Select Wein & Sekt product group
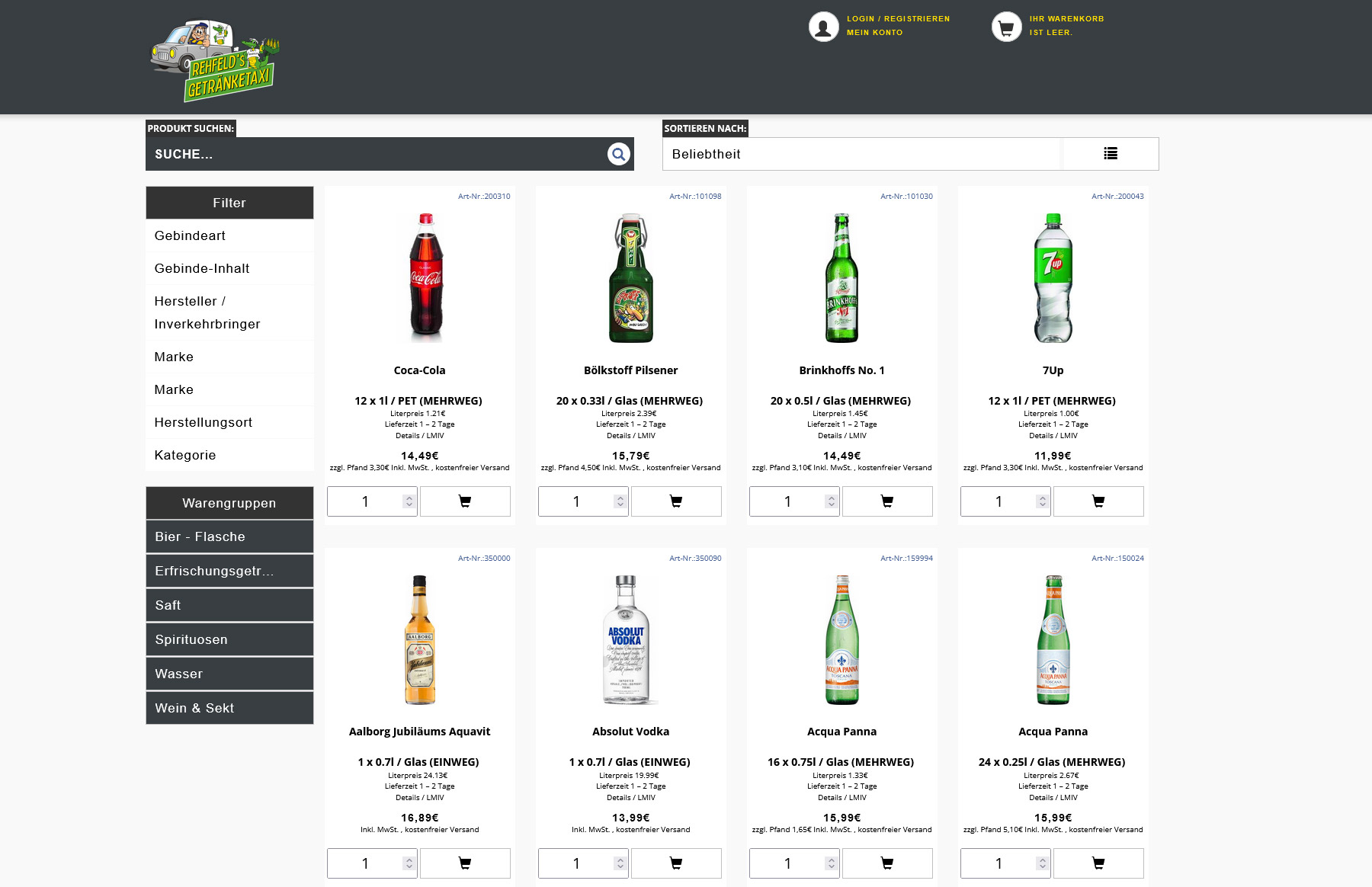The width and height of the screenshot is (1372, 887). point(229,708)
